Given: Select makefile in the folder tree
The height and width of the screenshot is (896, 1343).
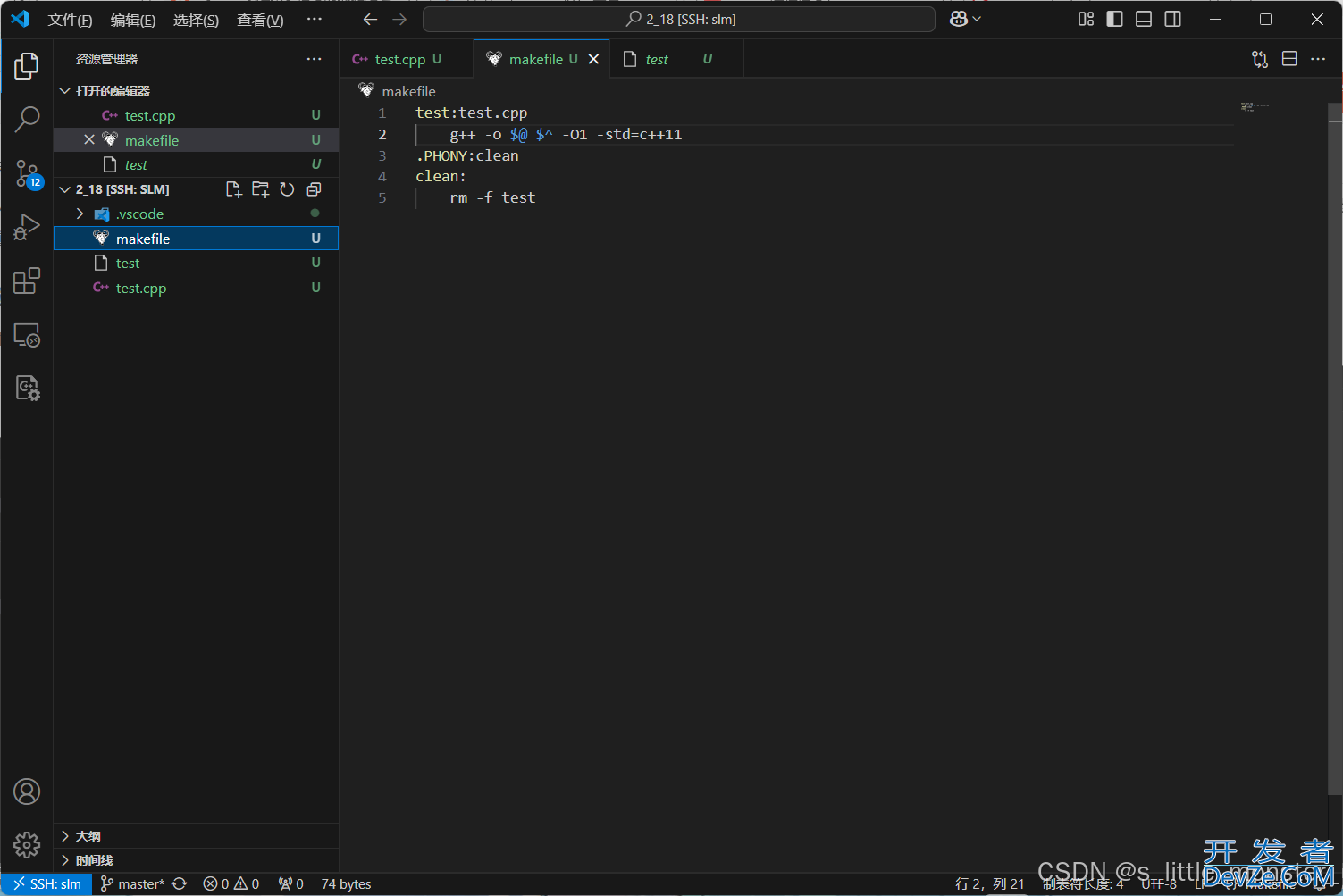Looking at the screenshot, I should click(197, 239).
